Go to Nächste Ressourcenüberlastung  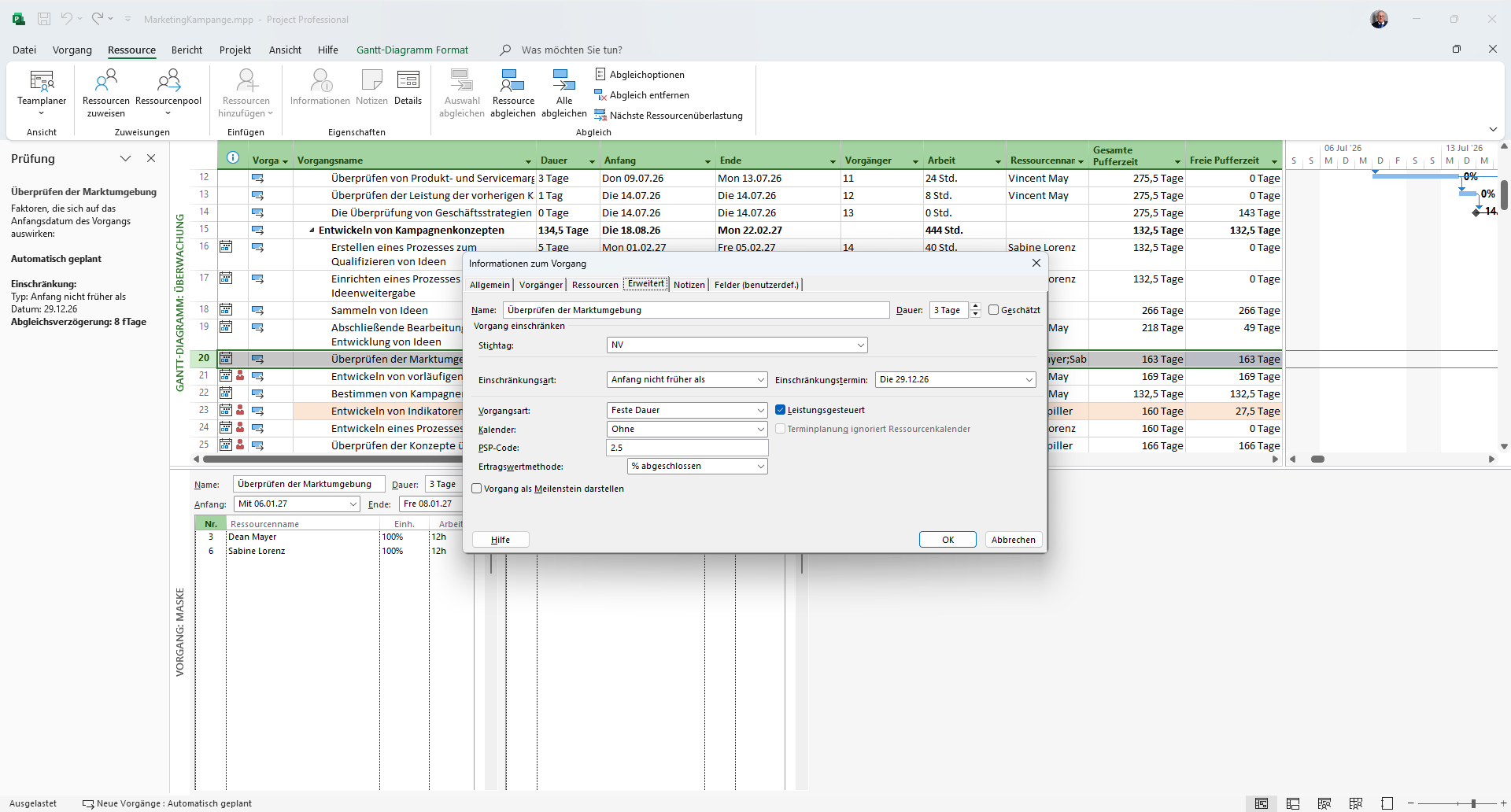[668, 116]
